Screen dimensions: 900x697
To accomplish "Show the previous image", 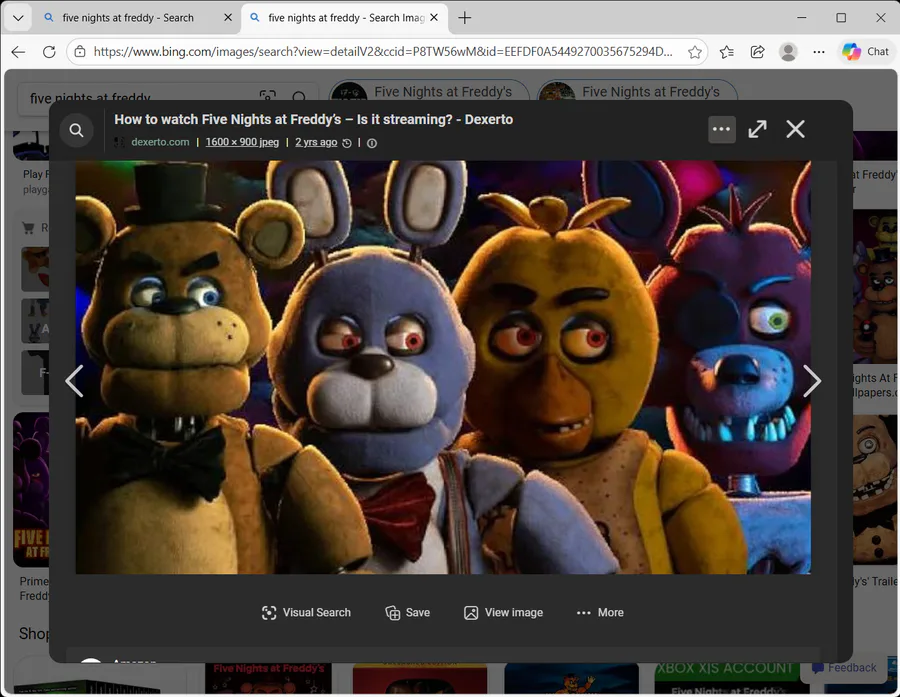I will pos(75,381).
